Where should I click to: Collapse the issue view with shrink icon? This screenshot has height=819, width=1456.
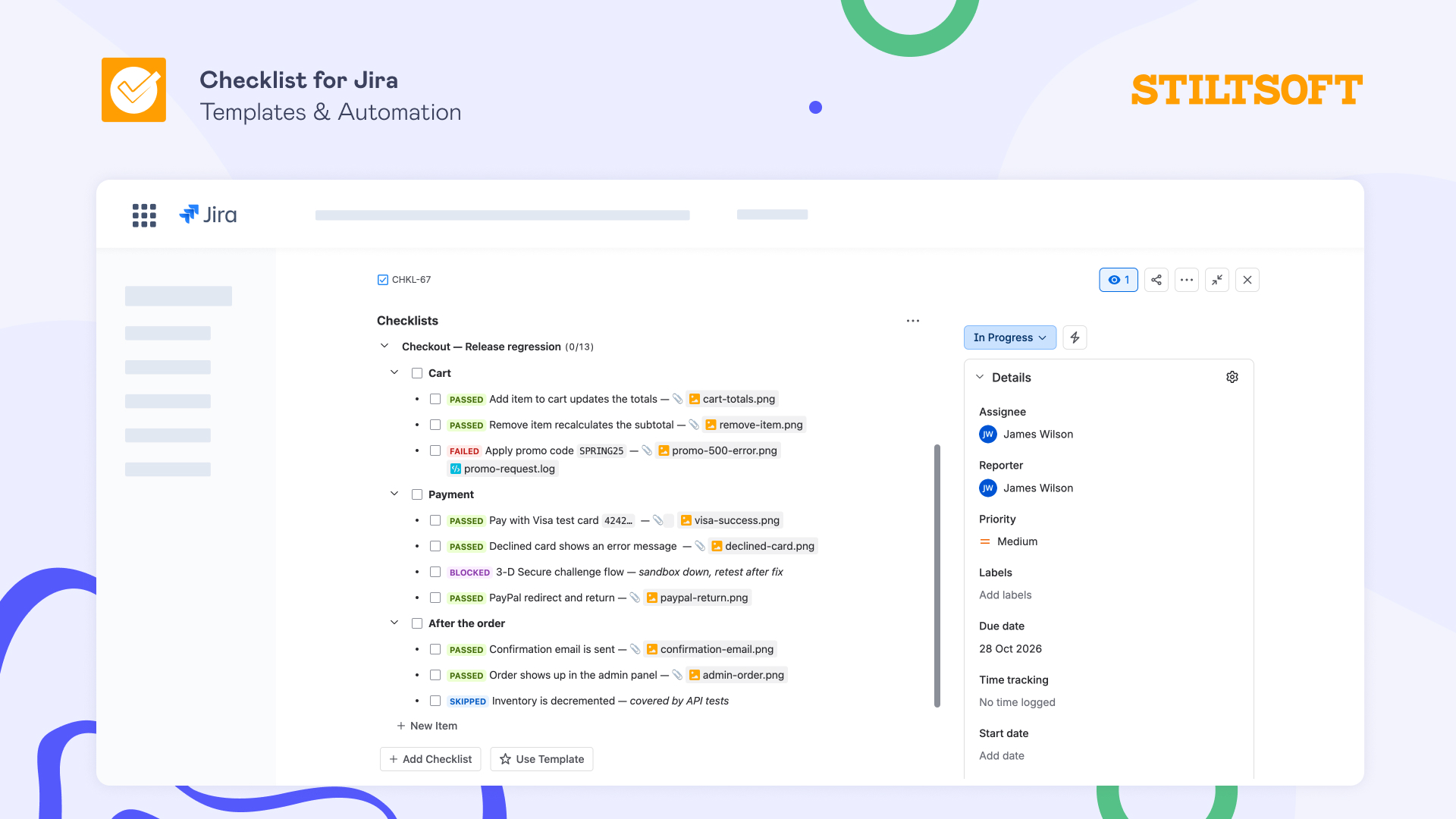tap(1217, 280)
